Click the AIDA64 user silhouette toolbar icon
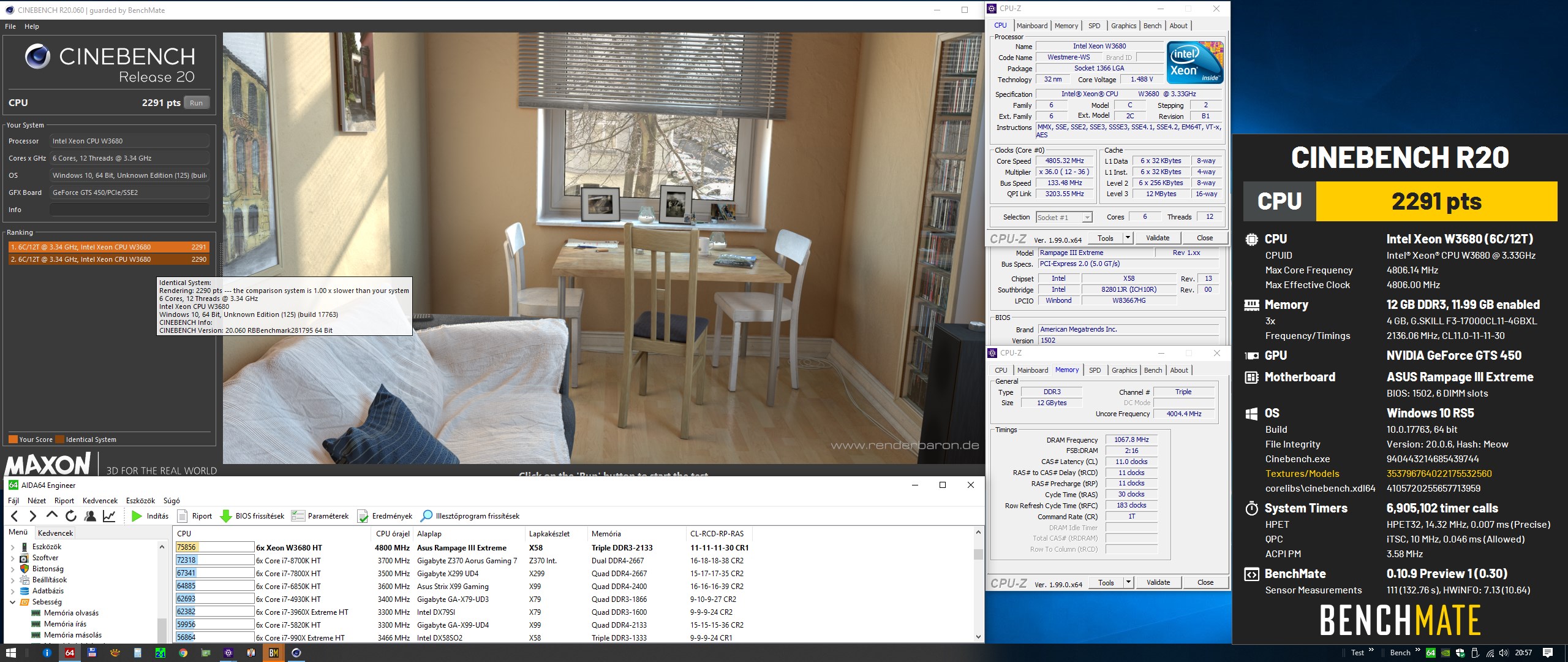 90,516
